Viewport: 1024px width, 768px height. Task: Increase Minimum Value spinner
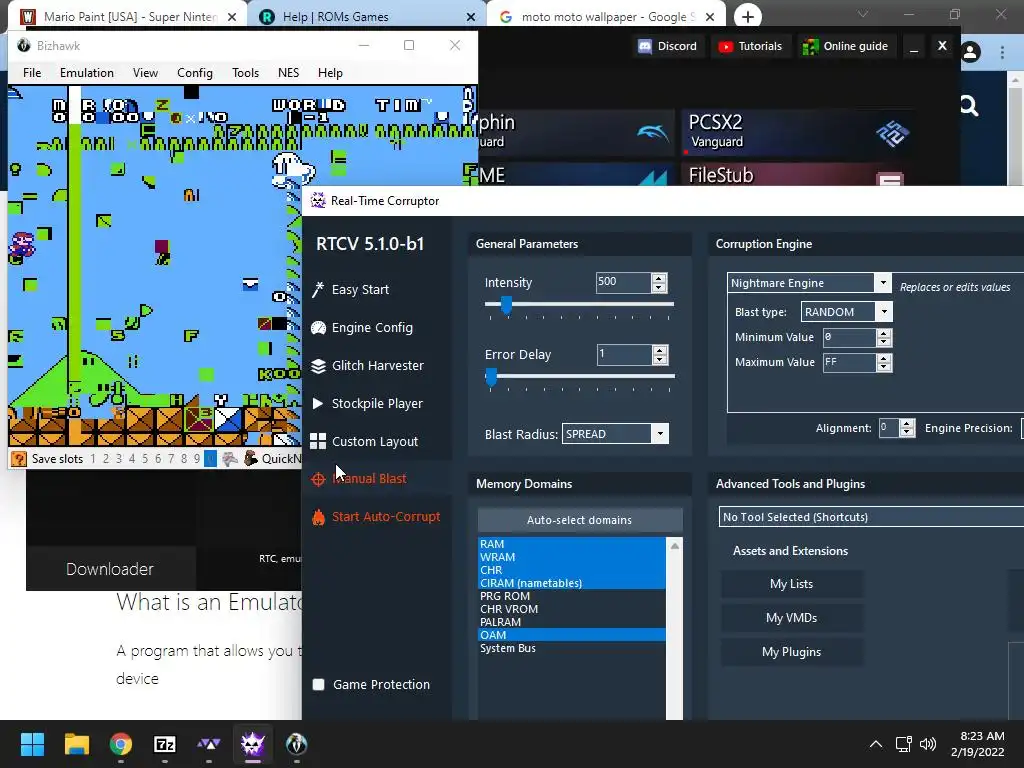click(x=884, y=333)
